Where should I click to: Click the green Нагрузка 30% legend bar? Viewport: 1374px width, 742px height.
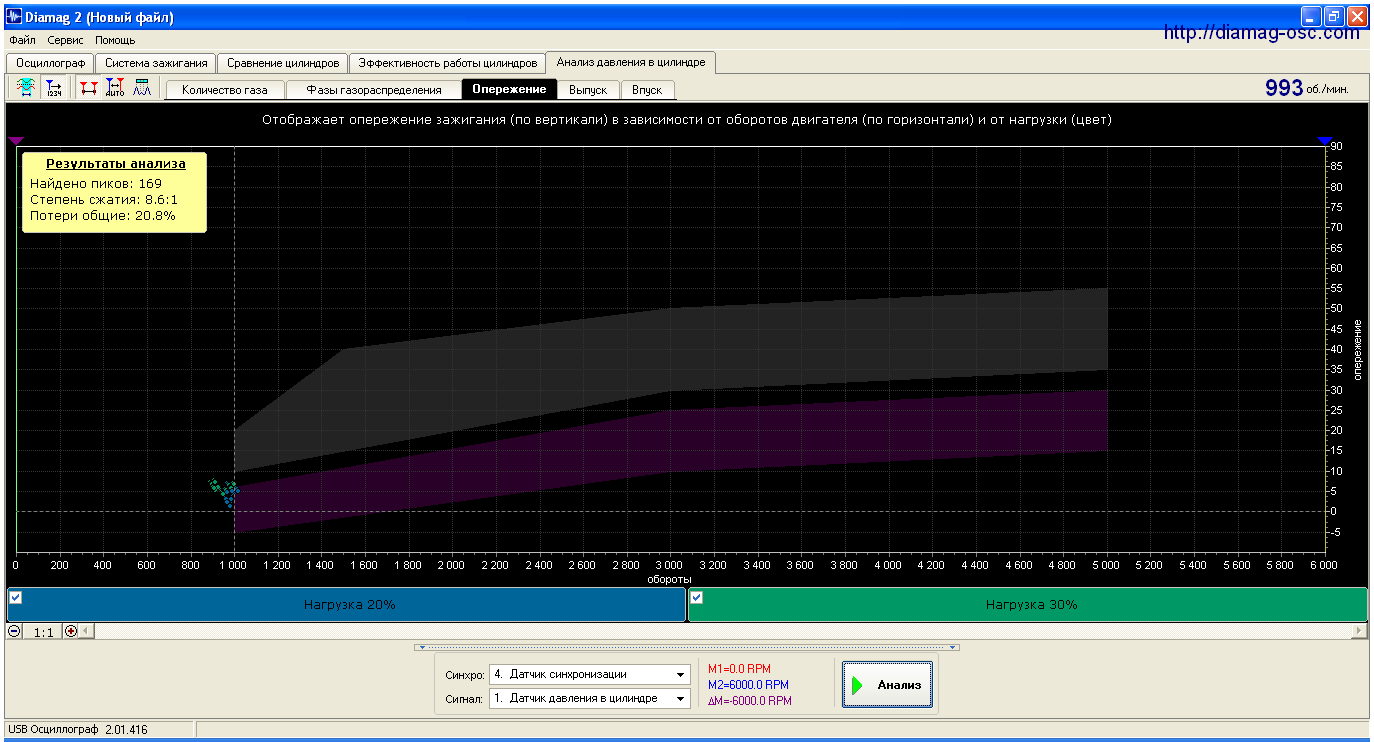1028,605
